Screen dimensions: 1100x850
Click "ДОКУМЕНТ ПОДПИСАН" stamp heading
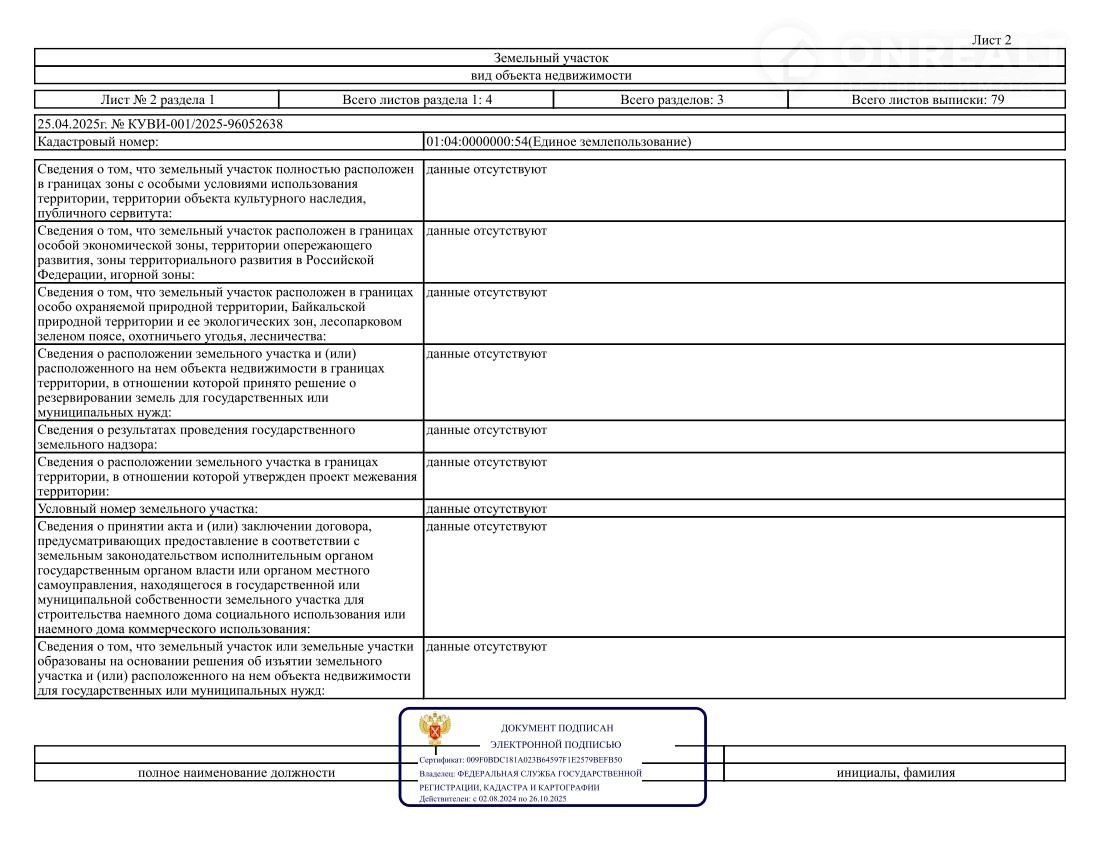[556, 728]
